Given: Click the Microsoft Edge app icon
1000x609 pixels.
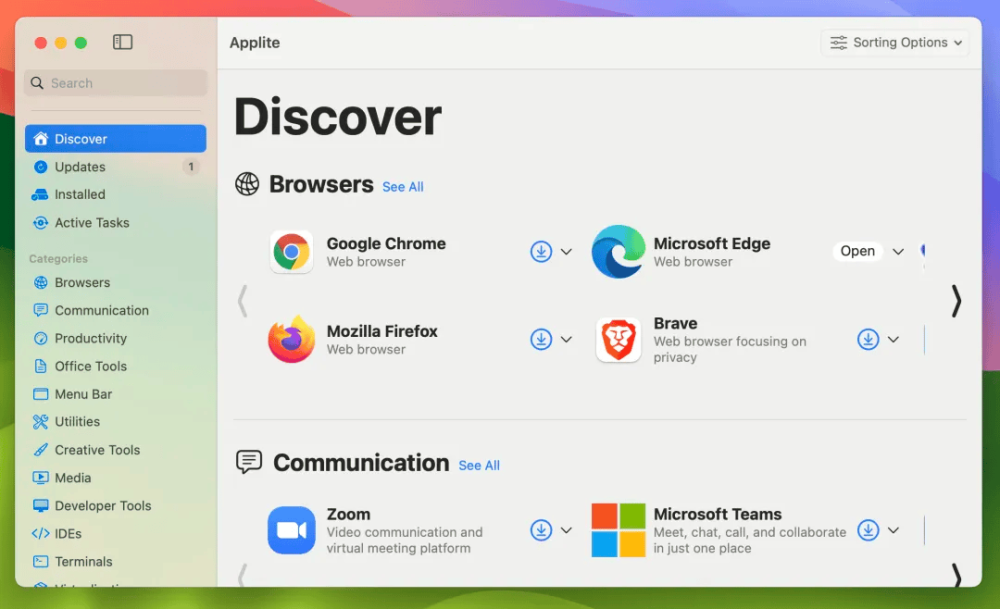Looking at the screenshot, I should 618,251.
